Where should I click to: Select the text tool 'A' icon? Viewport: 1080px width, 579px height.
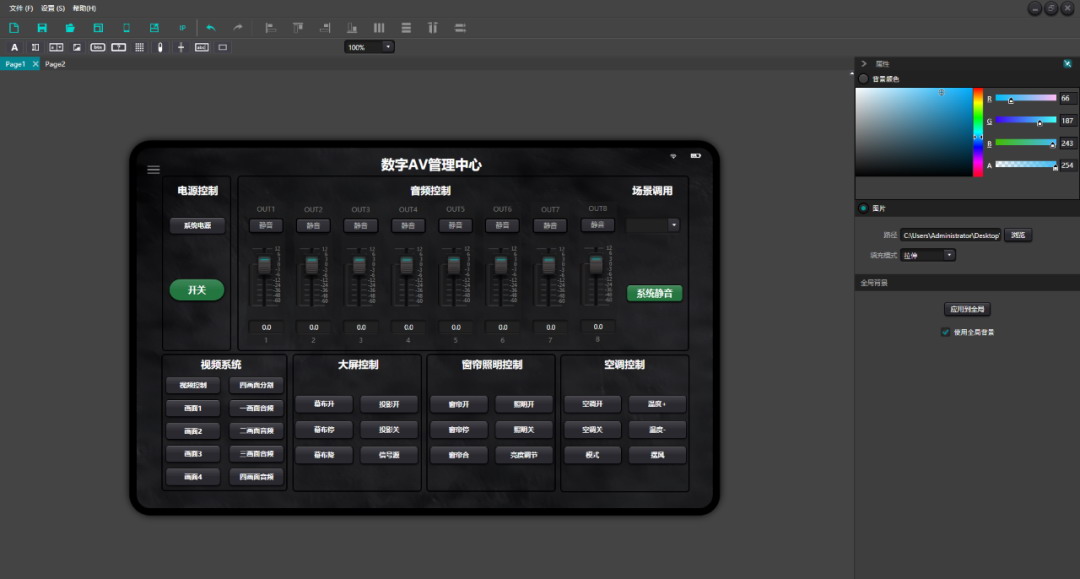point(14,47)
